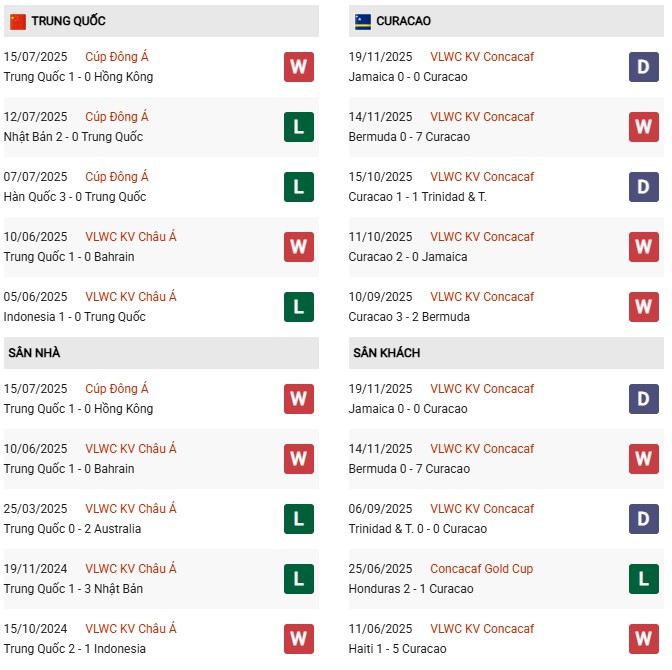Select the SÂN KHÁCH section header
Screen dimensions: 672x670
click(386, 353)
